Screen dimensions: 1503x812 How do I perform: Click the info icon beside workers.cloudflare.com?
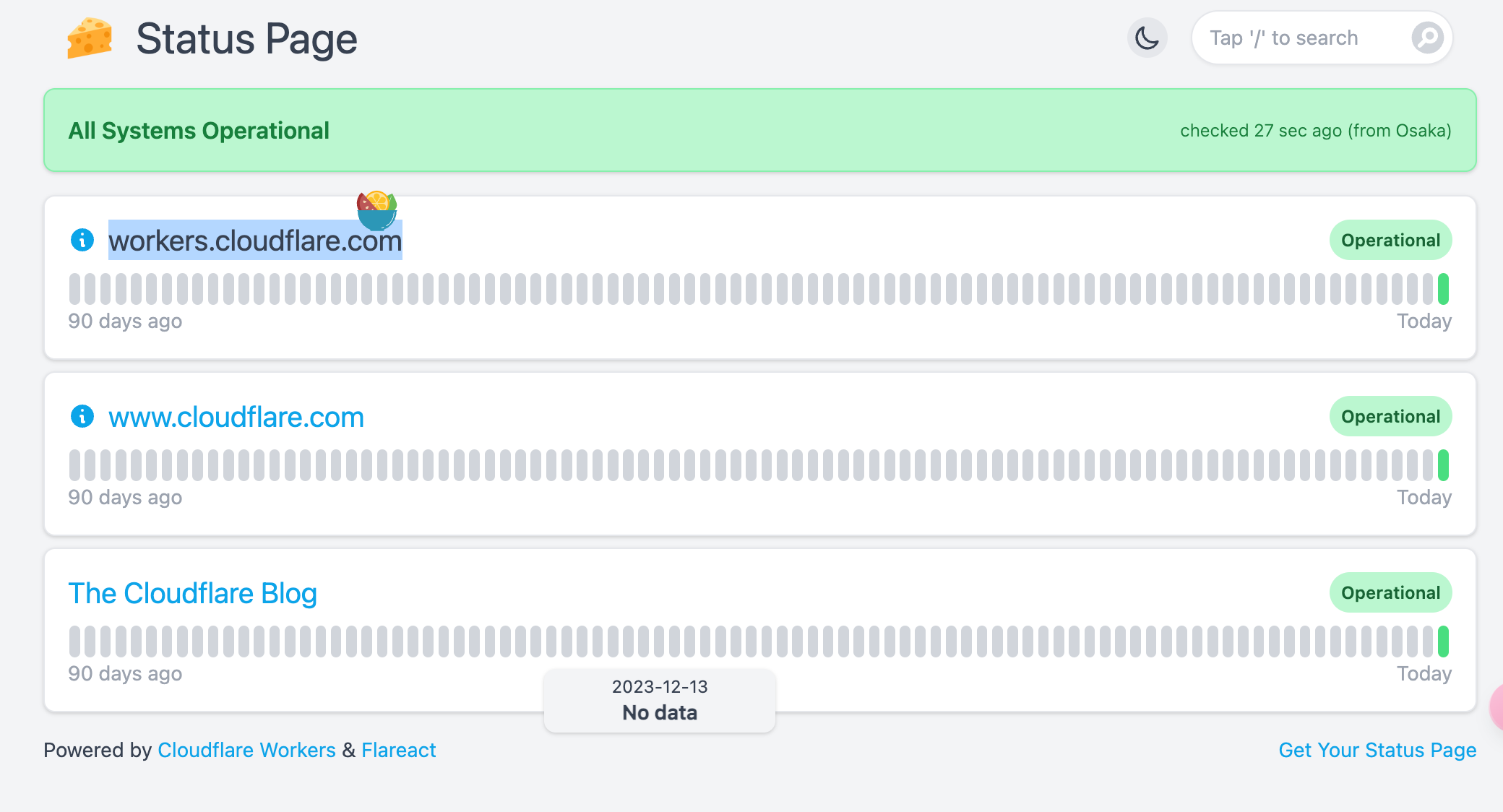(x=82, y=240)
